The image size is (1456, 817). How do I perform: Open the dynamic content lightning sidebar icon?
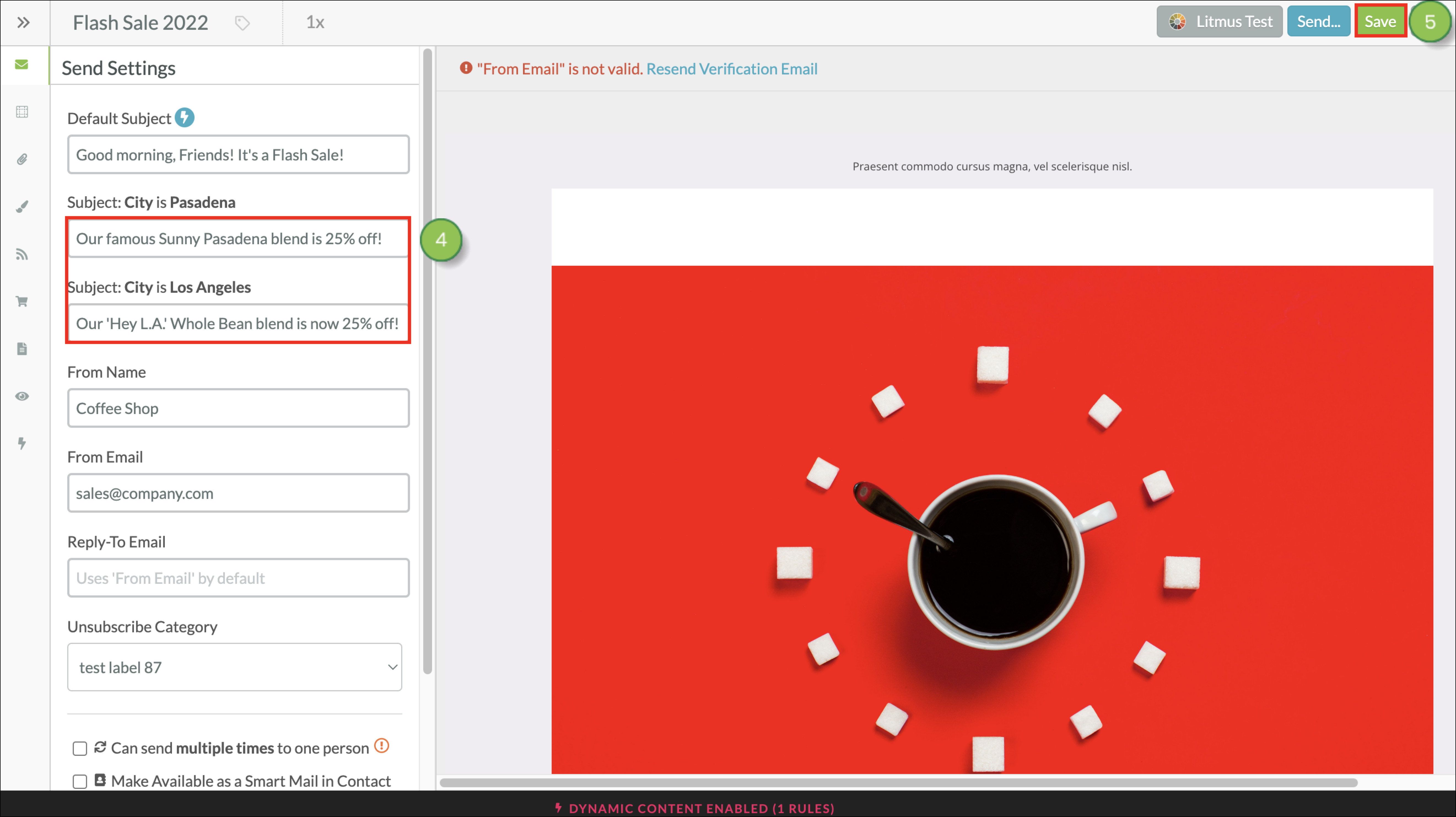tap(22, 443)
